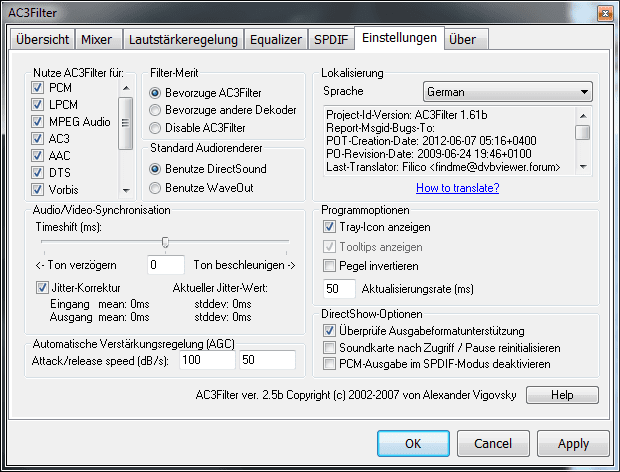Select Benutze DirectSound renderer

pyautogui.click(x=155, y=169)
